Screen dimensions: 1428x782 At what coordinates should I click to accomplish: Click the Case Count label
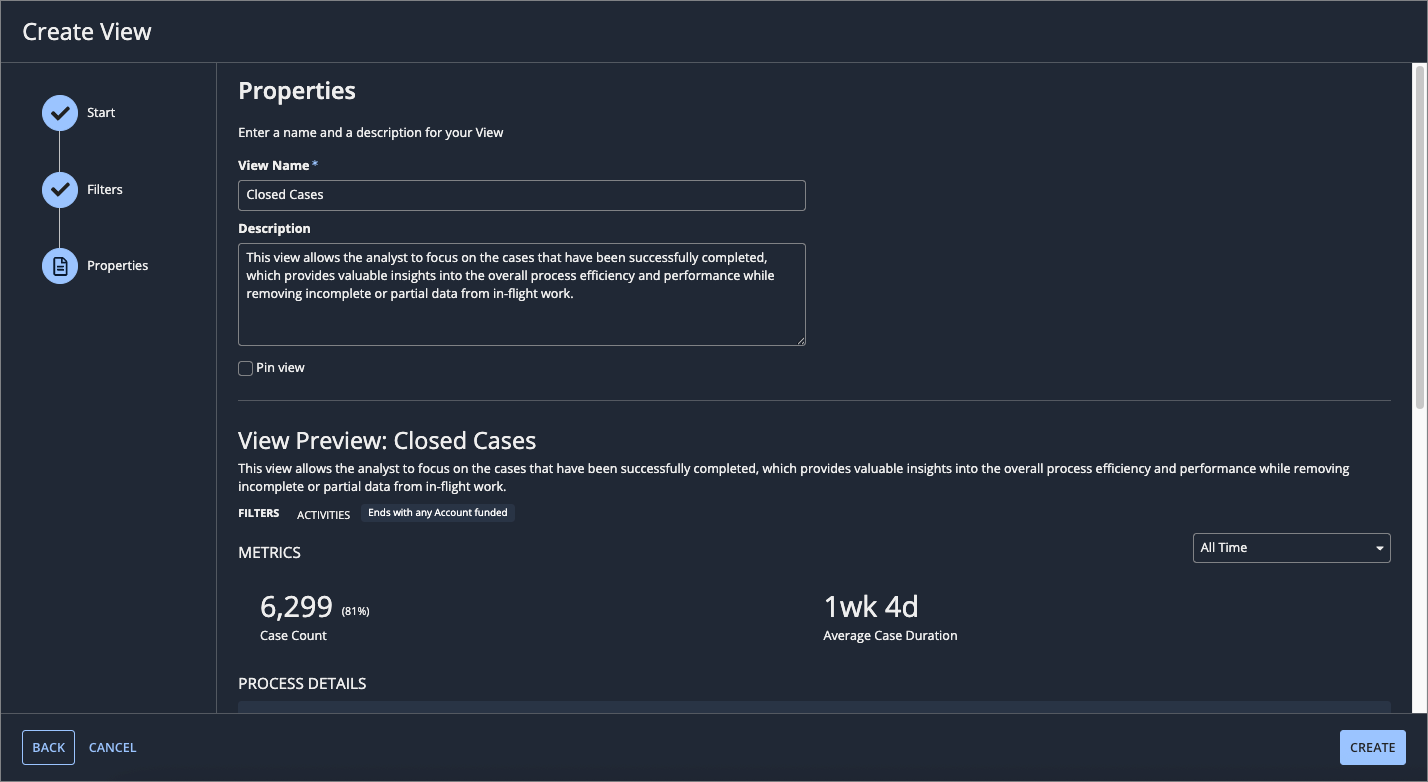tap(293, 636)
